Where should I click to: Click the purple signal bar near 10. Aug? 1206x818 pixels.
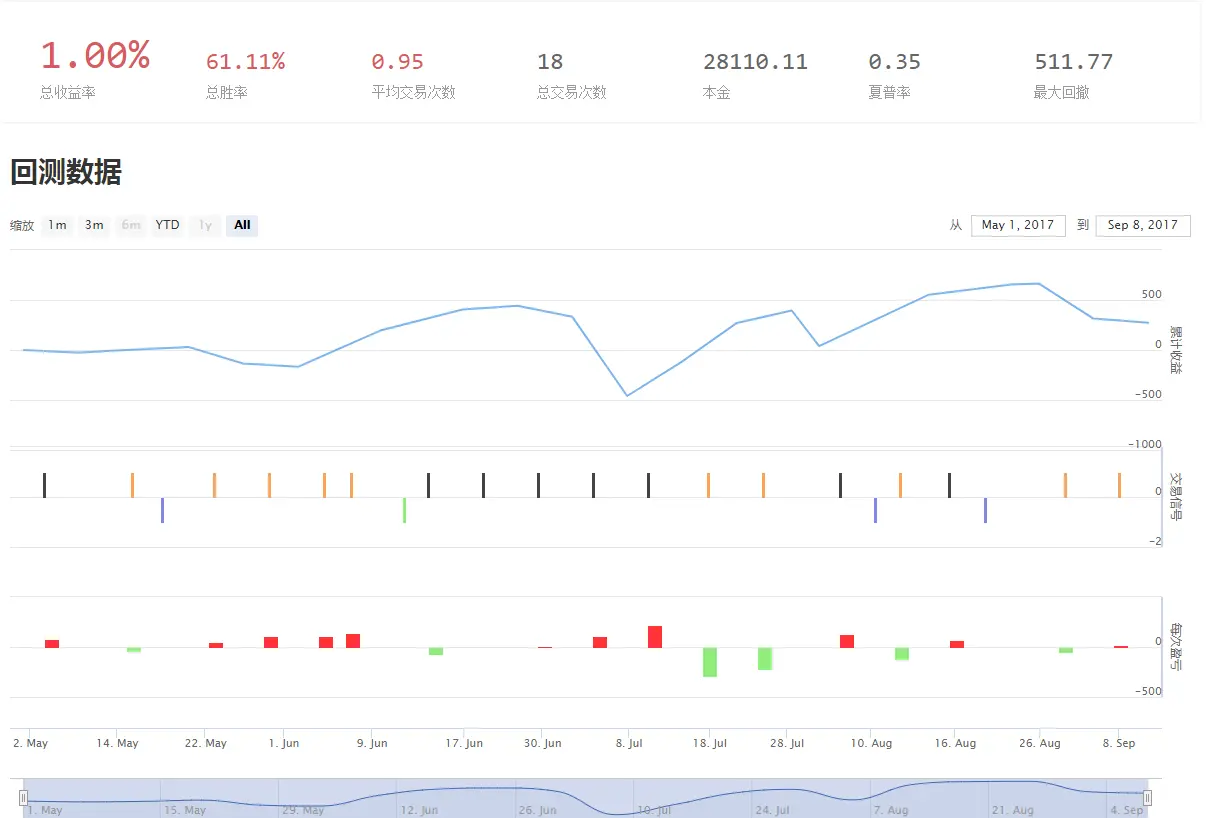[875, 510]
